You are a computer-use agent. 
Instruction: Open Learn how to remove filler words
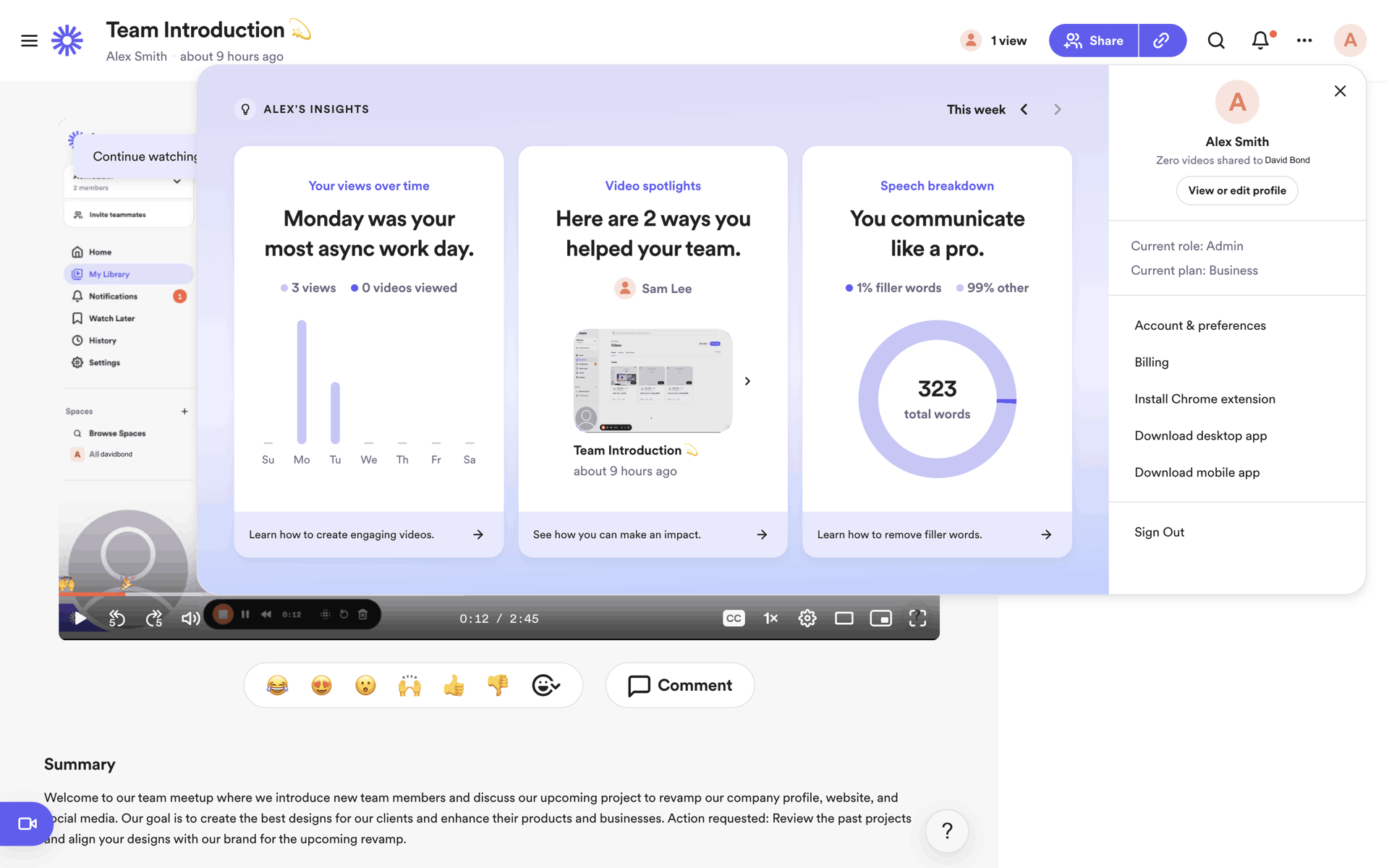(x=937, y=535)
